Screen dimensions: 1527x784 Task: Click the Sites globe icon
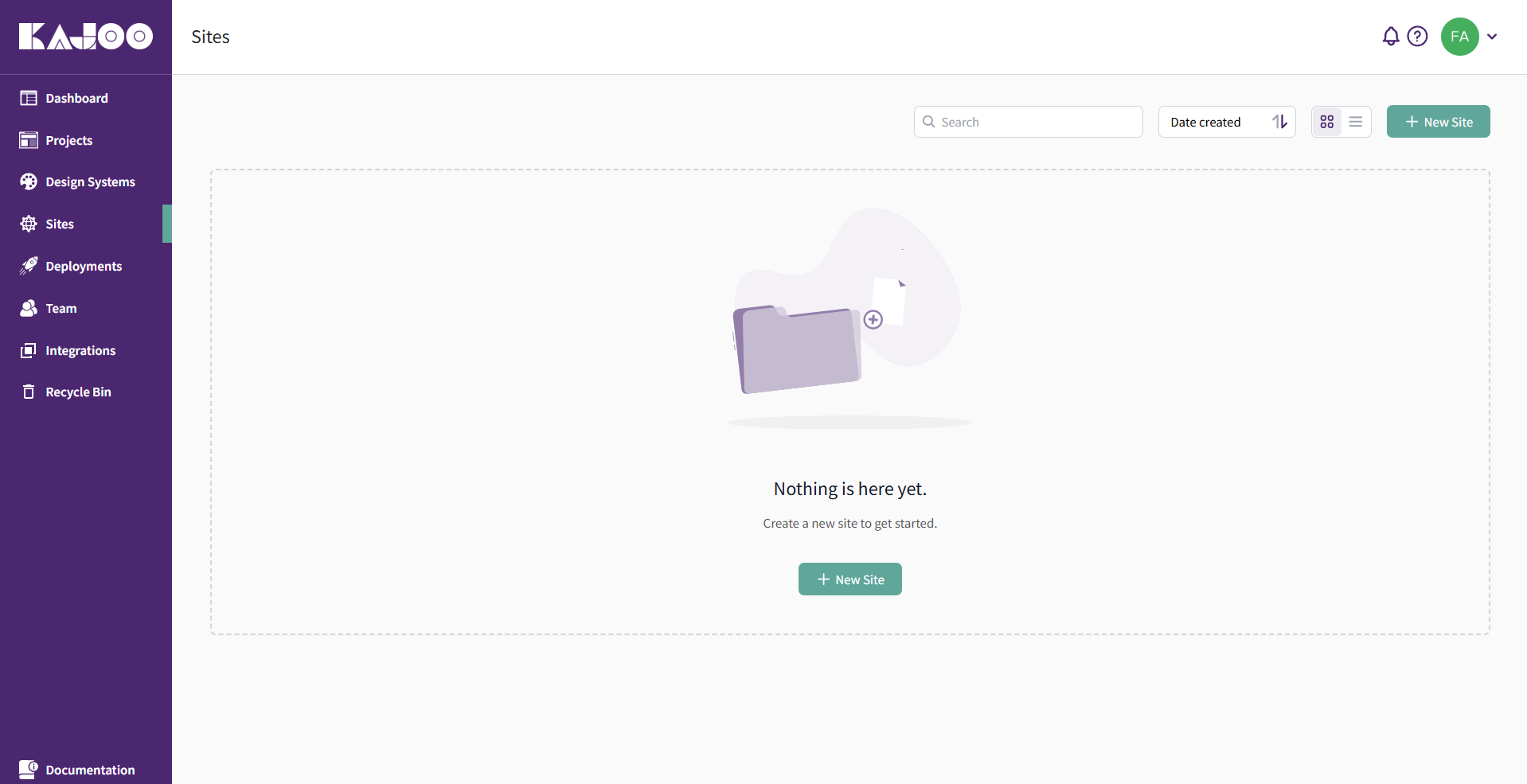[29, 224]
